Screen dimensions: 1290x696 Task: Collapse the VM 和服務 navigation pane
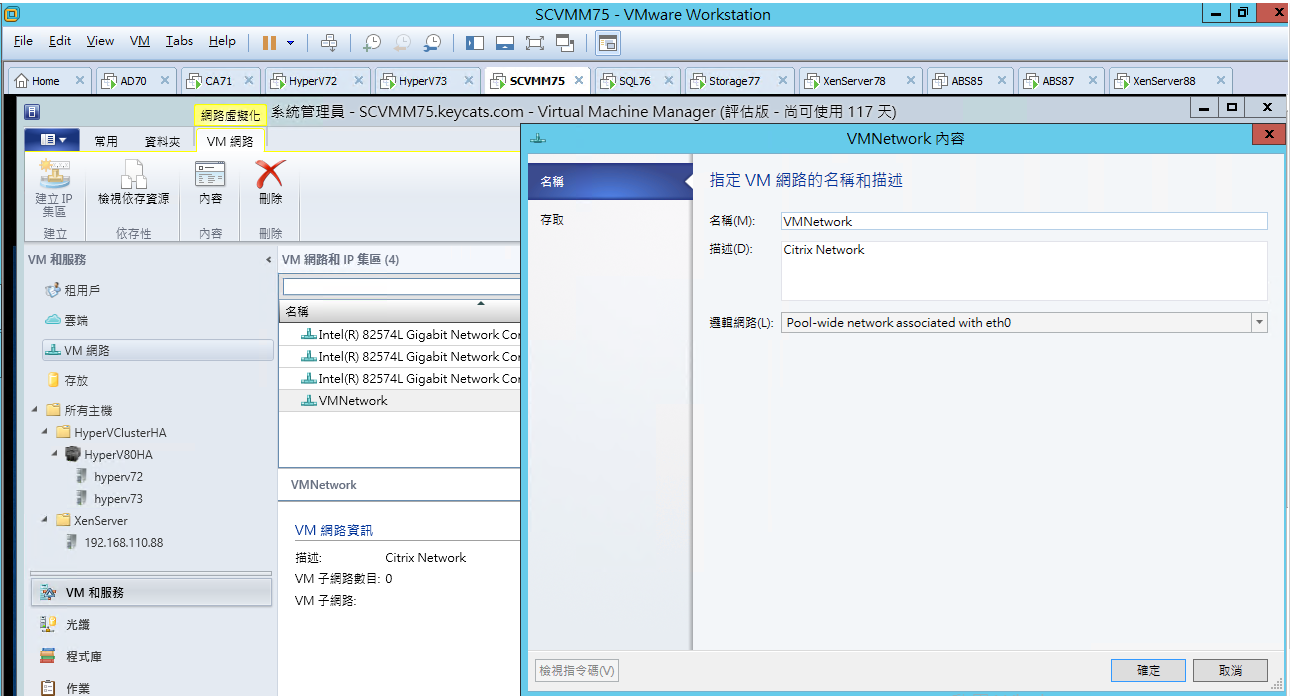pos(268,260)
